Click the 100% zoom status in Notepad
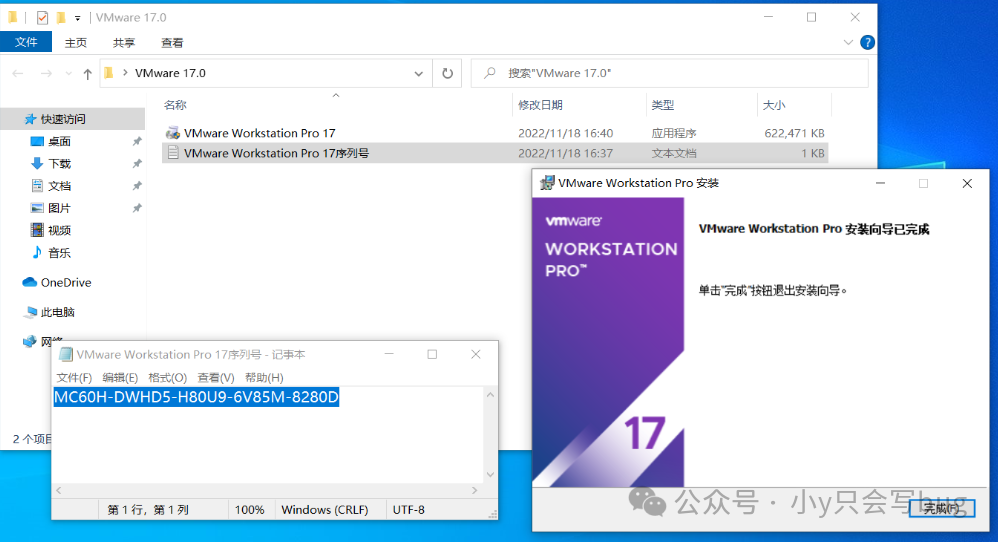This screenshot has width=998, height=542. 250,510
